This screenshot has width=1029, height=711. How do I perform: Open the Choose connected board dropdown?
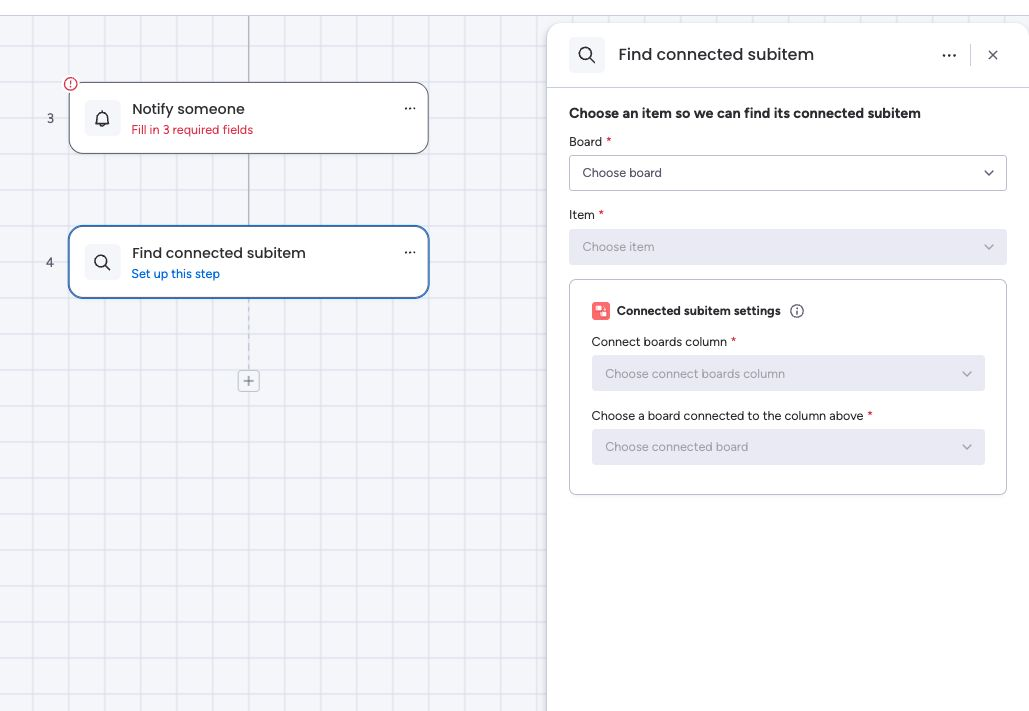pyautogui.click(x=788, y=446)
